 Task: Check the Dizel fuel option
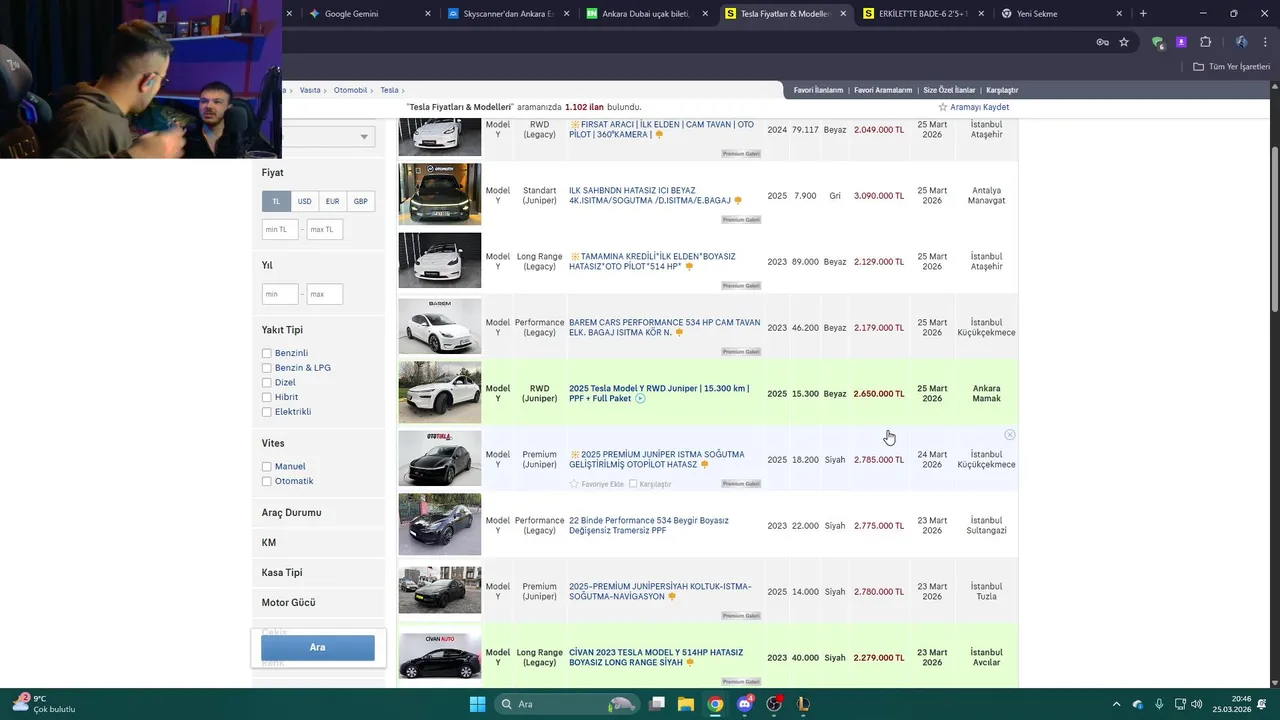click(267, 382)
